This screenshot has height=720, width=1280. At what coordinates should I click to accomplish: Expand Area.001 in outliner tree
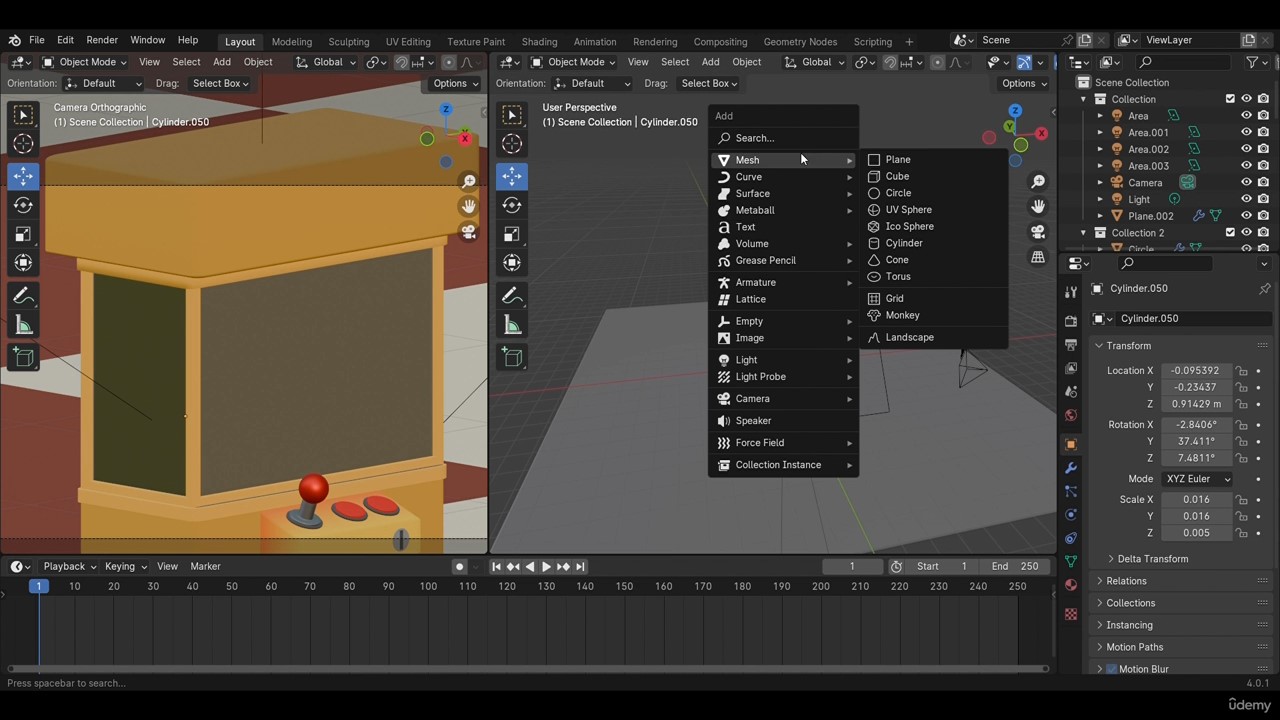pyautogui.click(x=1100, y=132)
